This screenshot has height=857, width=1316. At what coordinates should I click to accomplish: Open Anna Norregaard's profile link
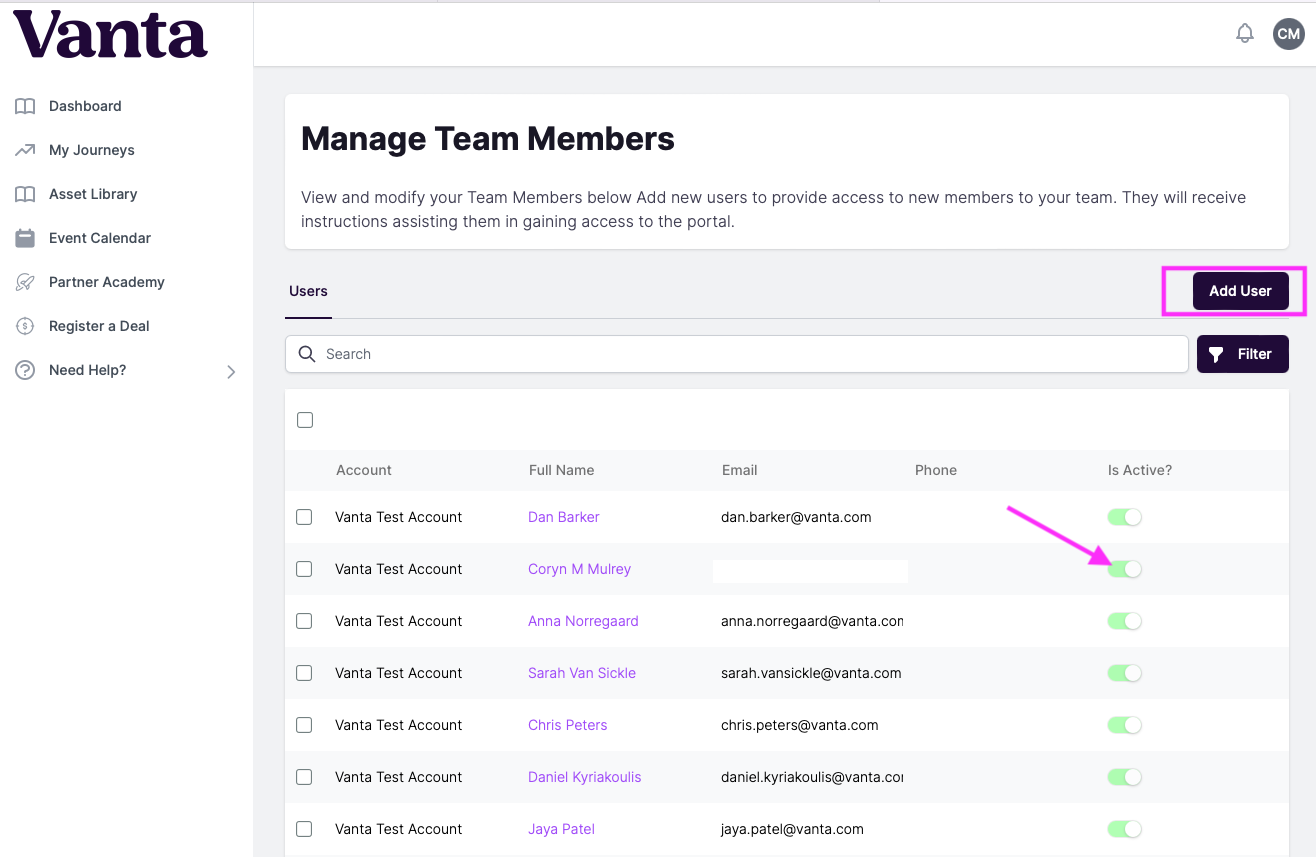click(583, 621)
